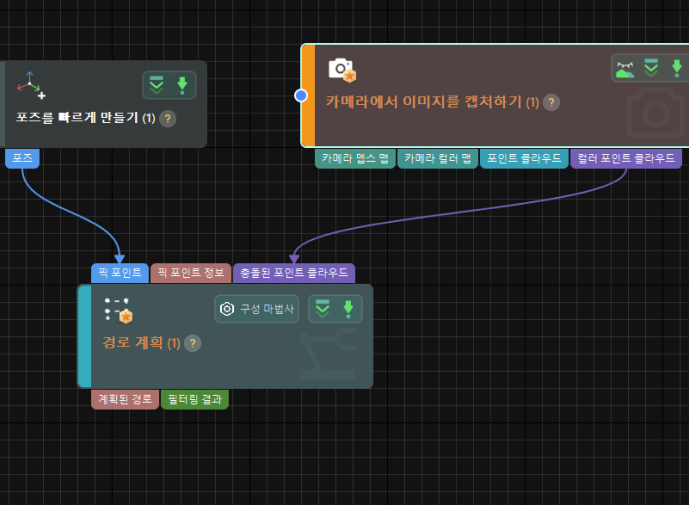Select the 픽 포인트 input port
This screenshot has height=505, width=689.
(x=120, y=273)
